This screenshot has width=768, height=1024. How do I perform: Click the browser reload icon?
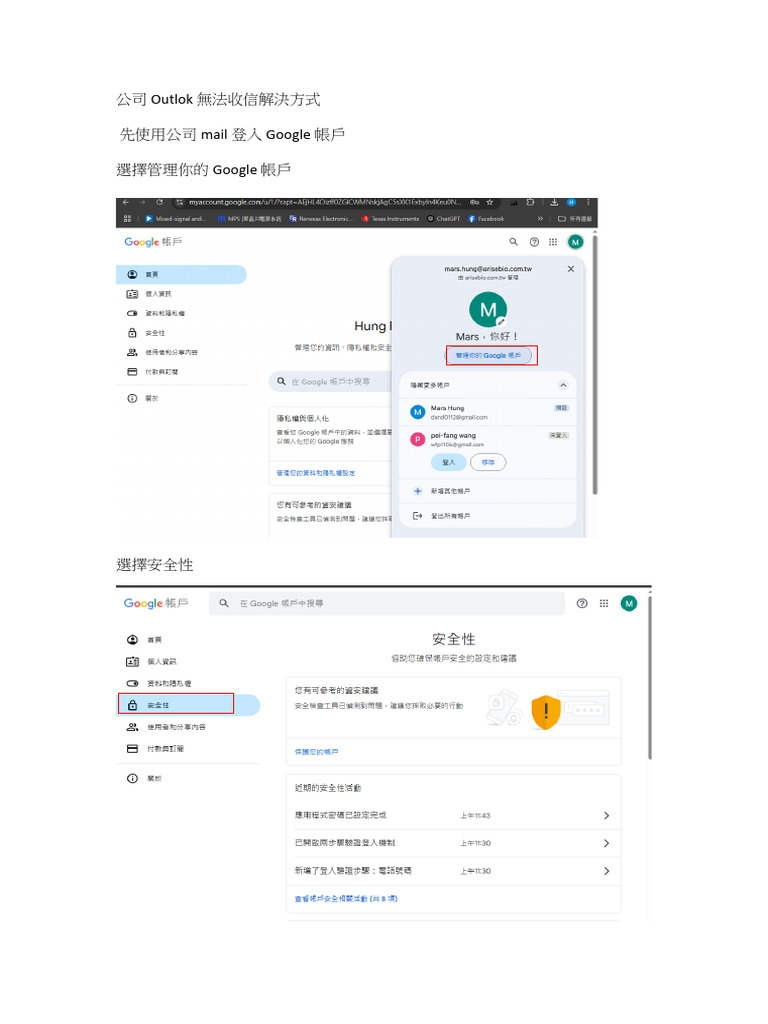point(159,202)
